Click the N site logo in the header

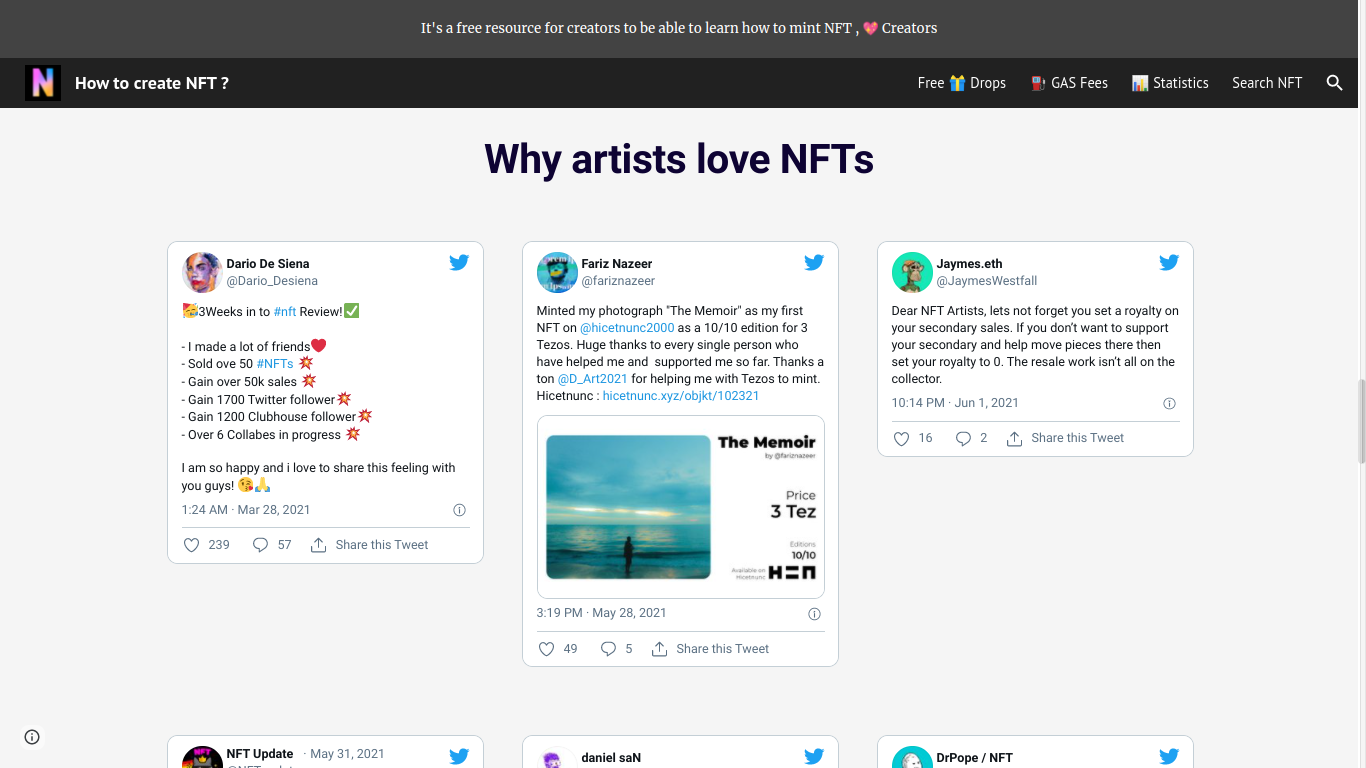pyautogui.click(x=42, y=83)
